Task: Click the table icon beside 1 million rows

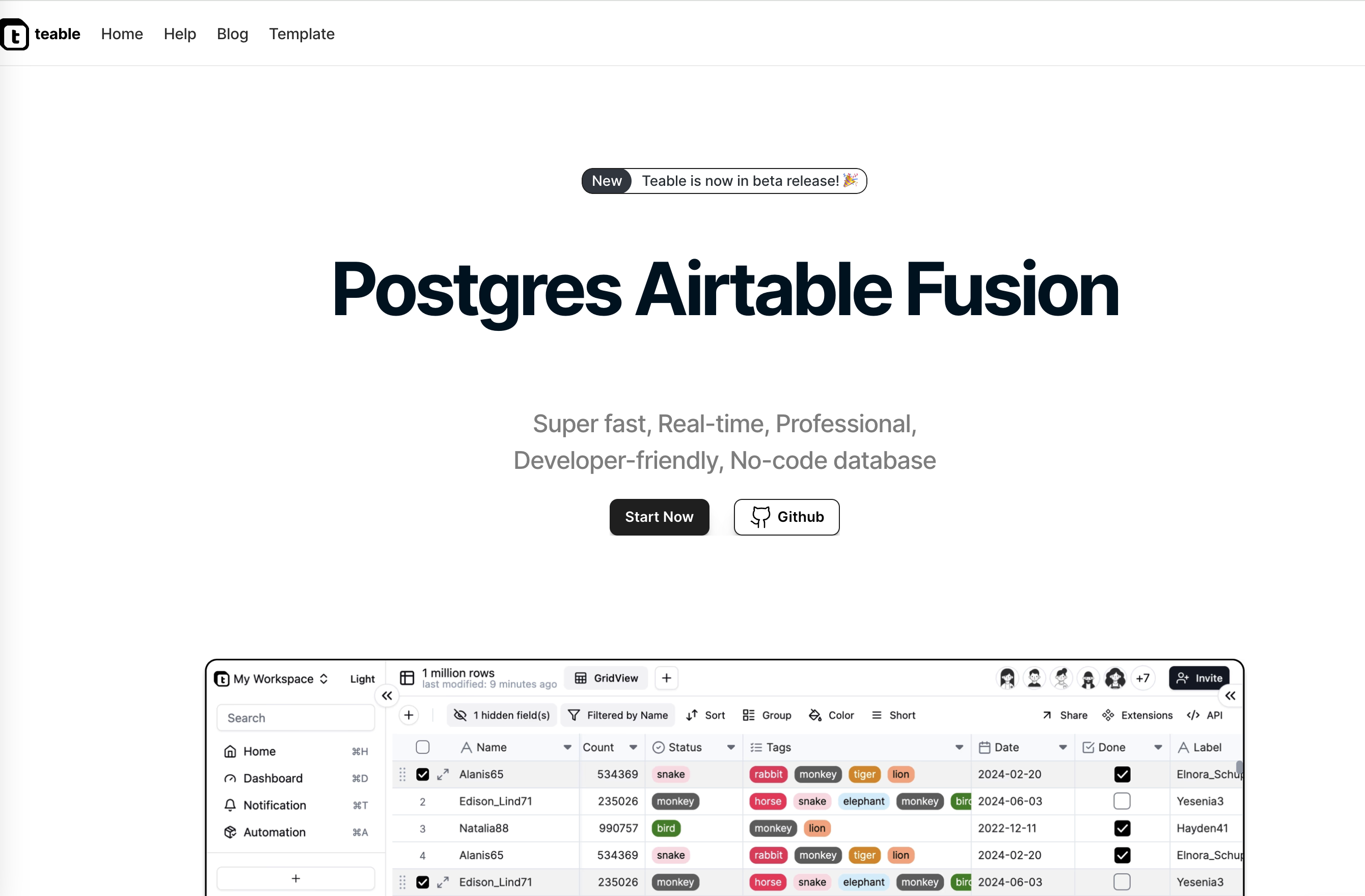Action: (407, 678)
